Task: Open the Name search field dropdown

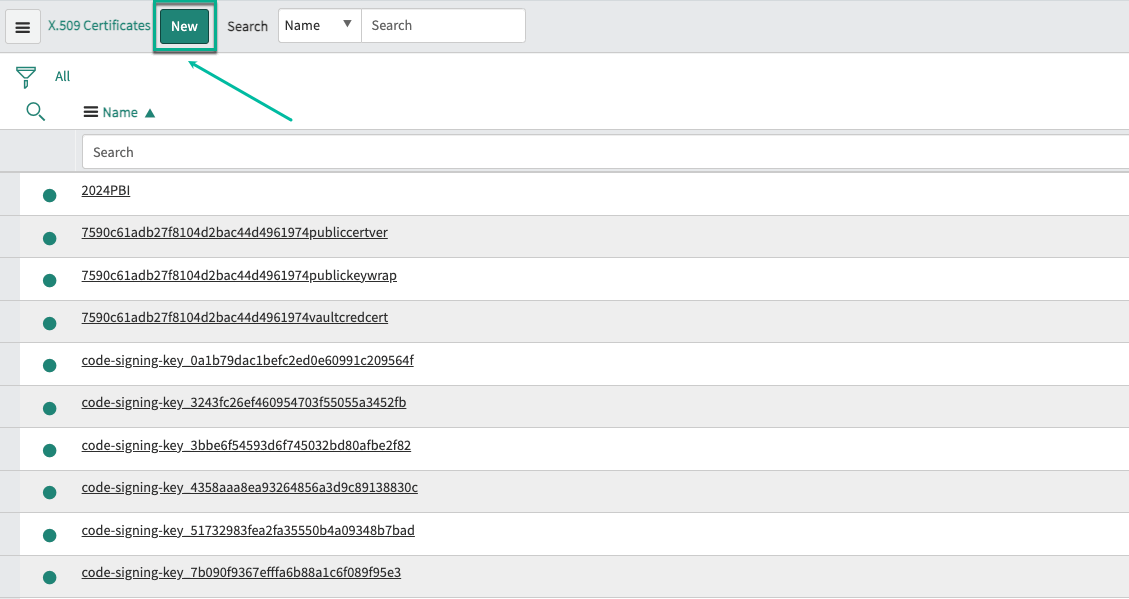Action: point(319,26)
